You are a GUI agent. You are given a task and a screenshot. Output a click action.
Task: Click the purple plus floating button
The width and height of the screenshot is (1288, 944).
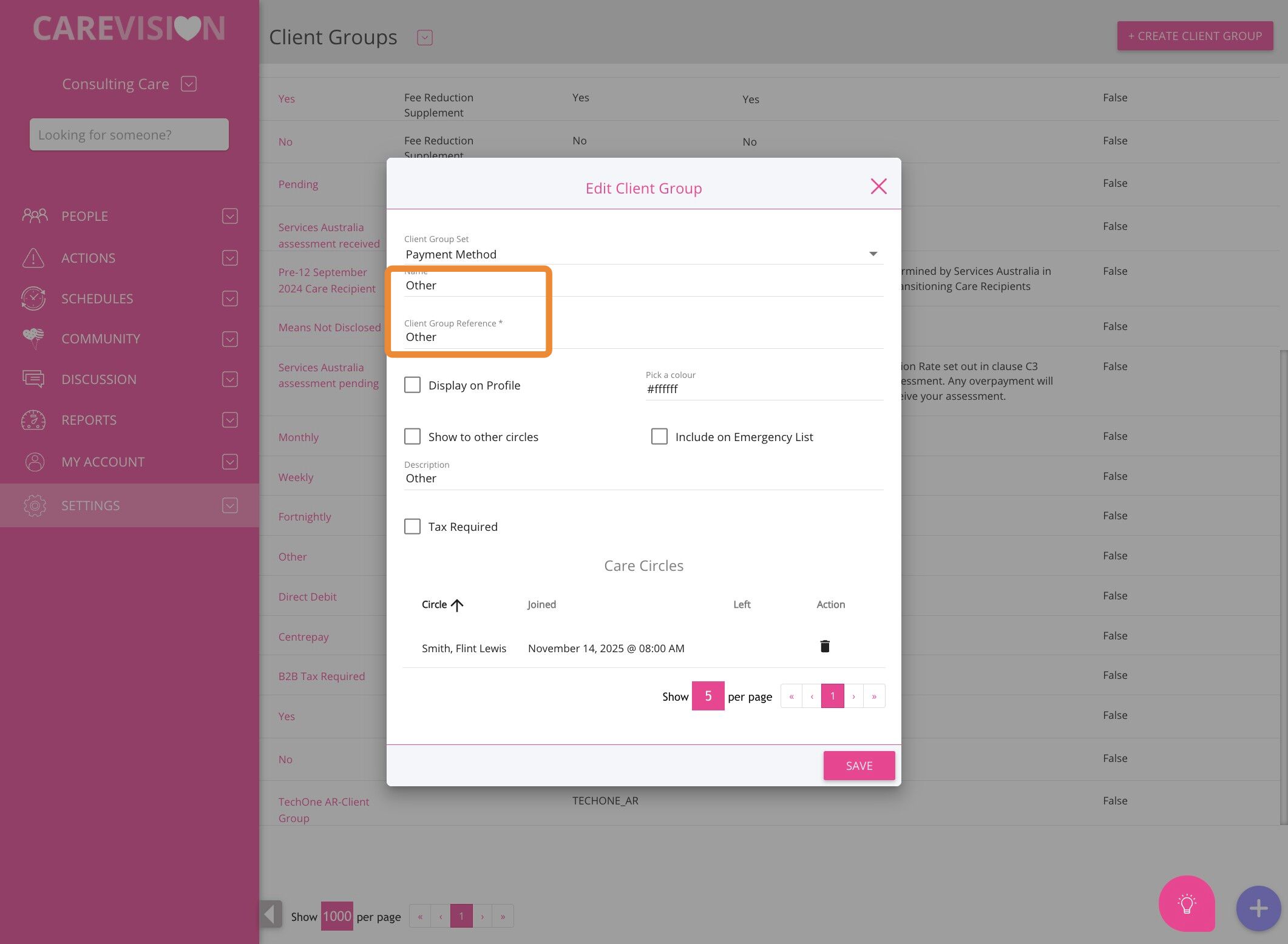tap(1258, 908)
